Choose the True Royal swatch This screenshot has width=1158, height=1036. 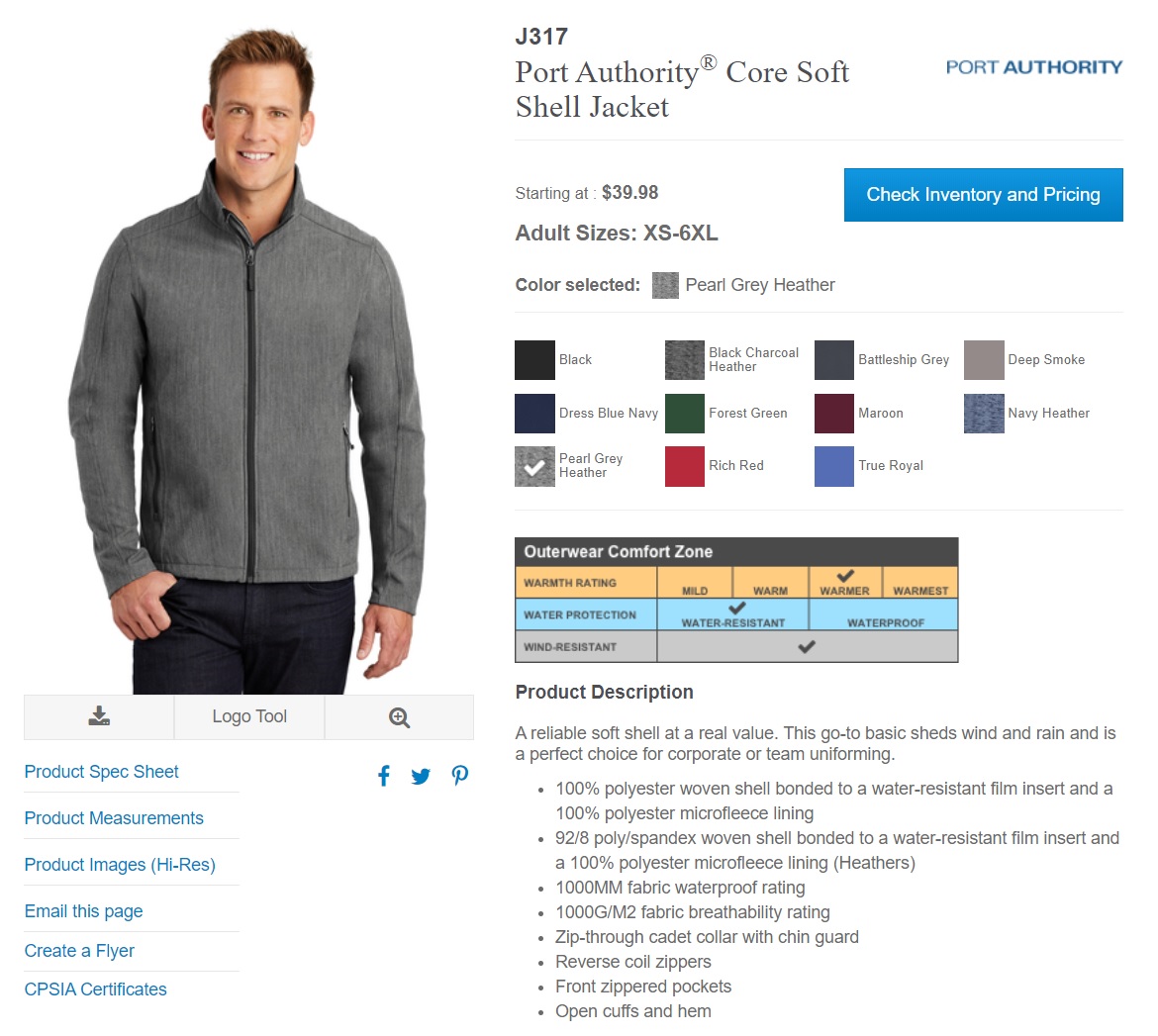coord(833,466)
